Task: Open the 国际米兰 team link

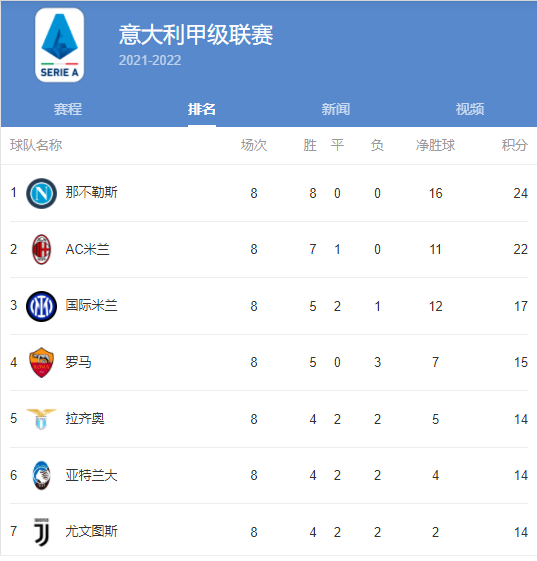Action: point(91,306)
